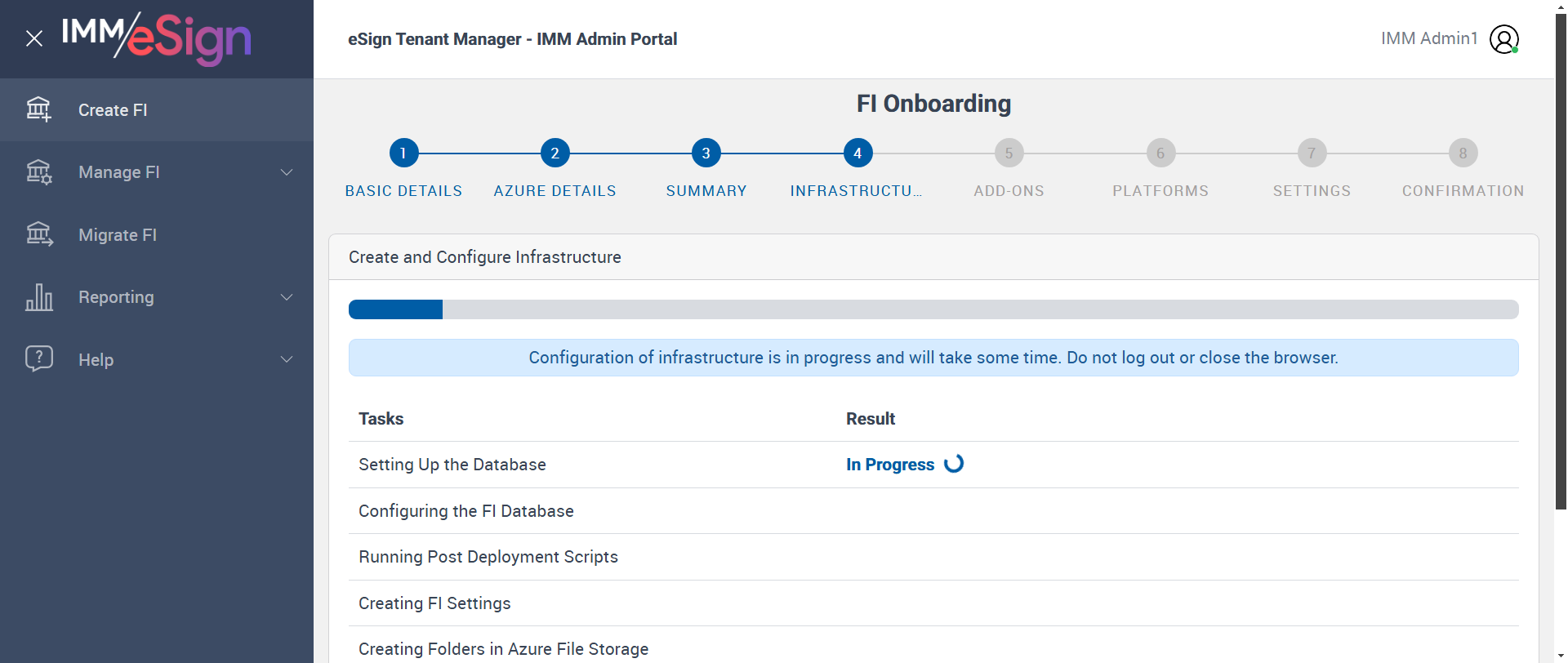
Task: Go to step 1 Basic Details
Action: pos(403,153)
